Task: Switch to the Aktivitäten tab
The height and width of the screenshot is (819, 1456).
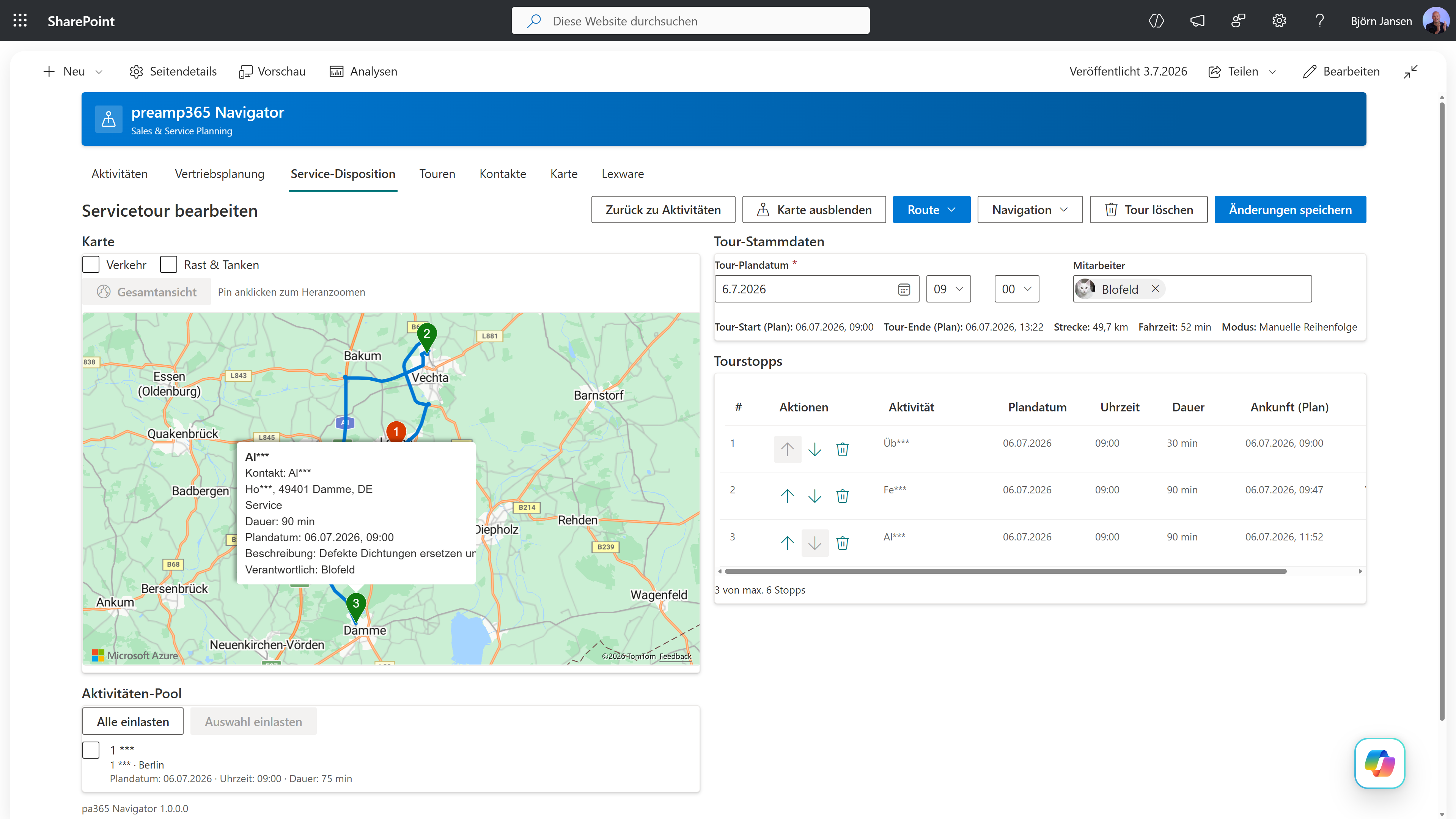Action: [119, 174]
